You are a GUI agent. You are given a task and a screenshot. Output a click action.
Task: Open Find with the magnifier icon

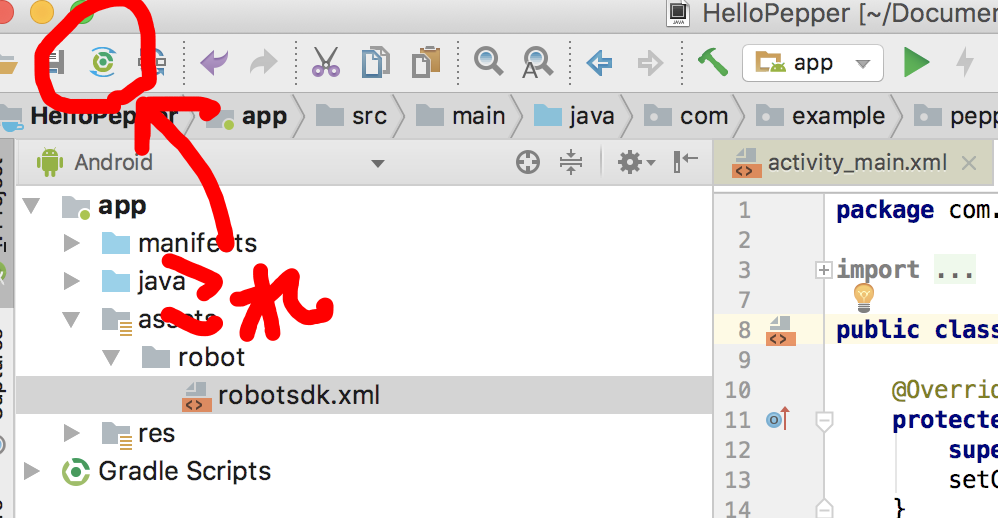[488, 62]
